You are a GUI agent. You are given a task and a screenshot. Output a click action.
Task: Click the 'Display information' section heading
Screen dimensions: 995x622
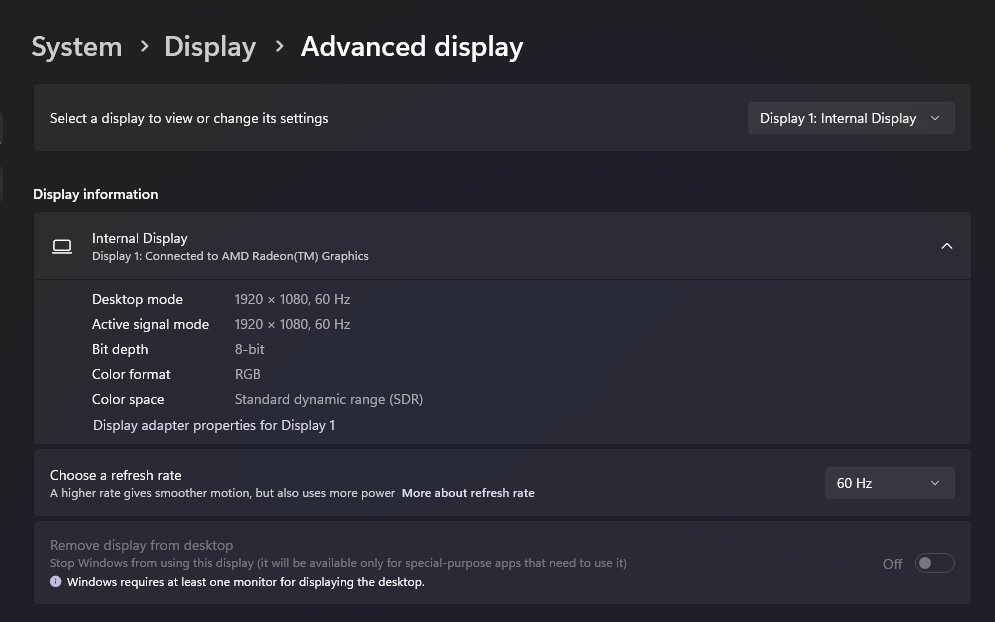pos(96,194)
